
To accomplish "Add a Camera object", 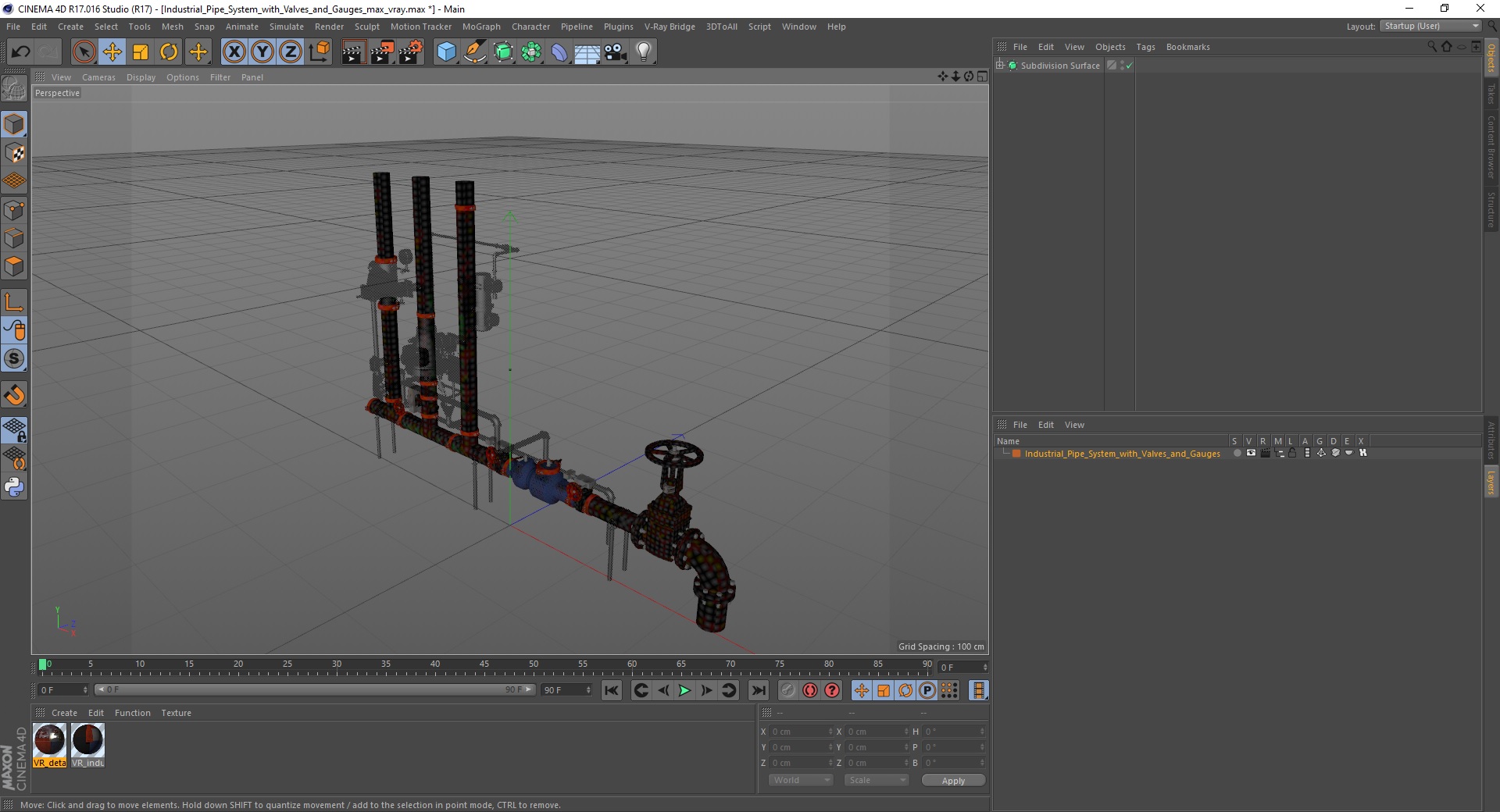I will [x=616, y=52].
